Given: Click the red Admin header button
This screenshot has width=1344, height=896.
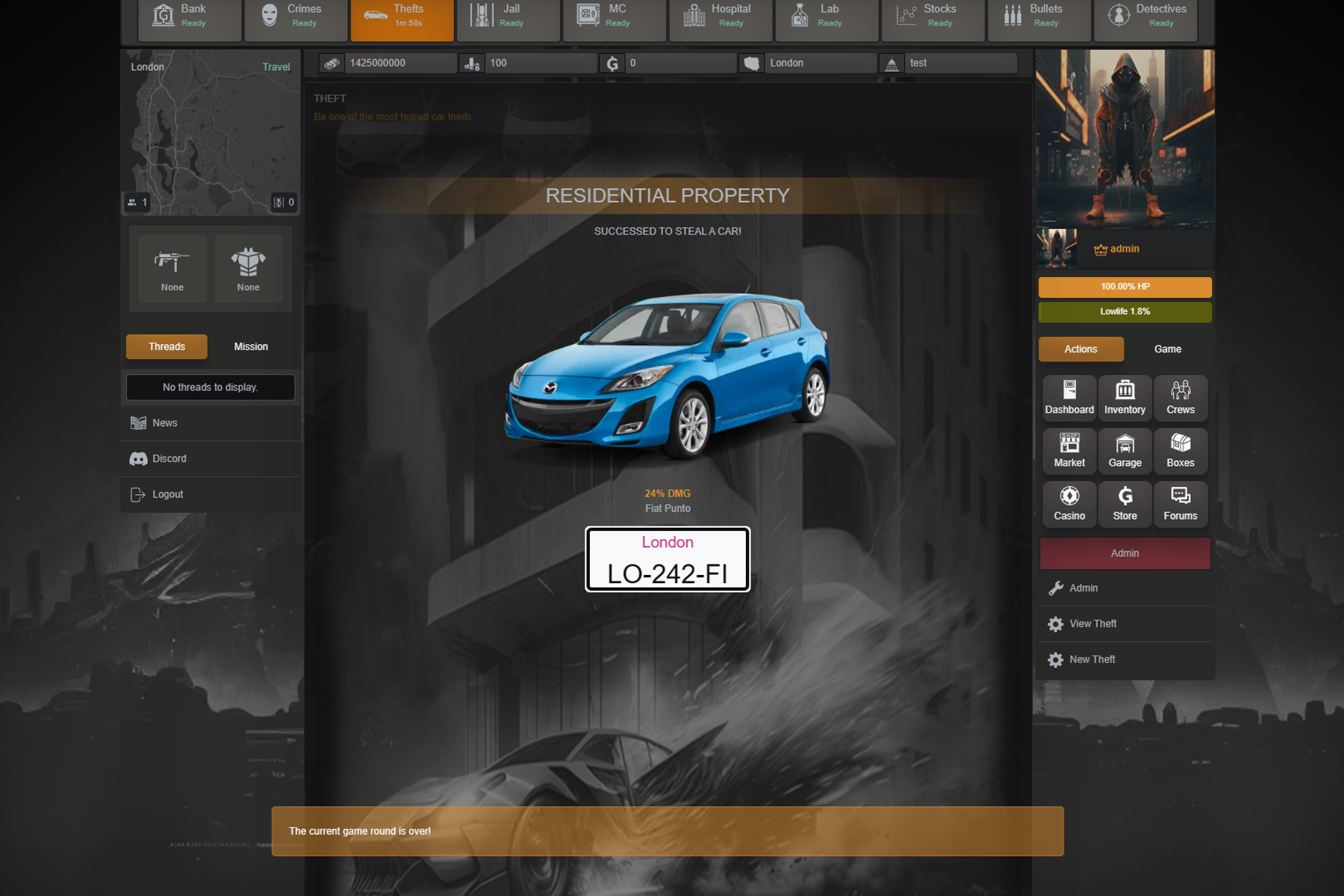Looking at the screenshot, I should [1124, 553].
